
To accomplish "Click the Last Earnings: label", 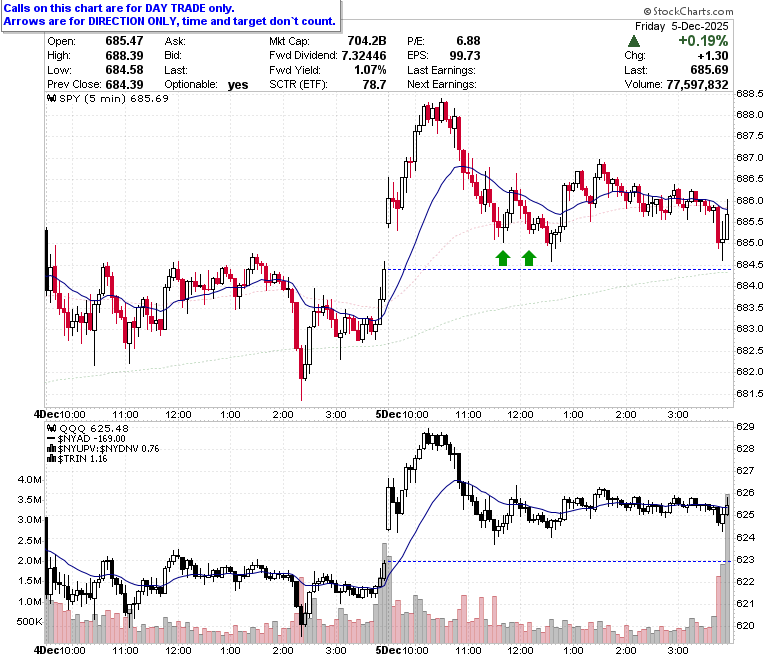I will (x=441, y=70).
